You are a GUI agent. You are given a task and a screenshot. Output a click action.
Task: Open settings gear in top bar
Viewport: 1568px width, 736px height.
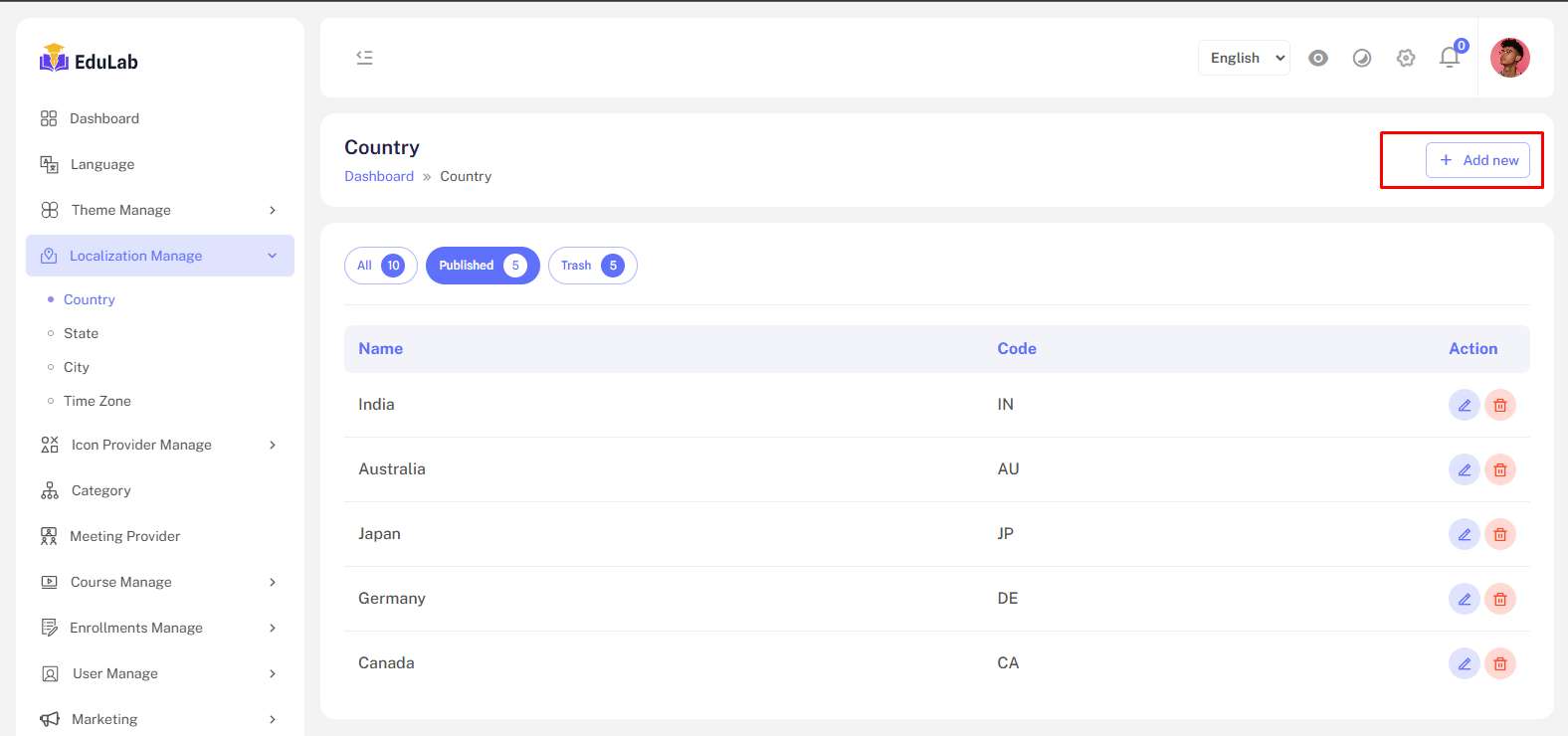point(1405,58)
